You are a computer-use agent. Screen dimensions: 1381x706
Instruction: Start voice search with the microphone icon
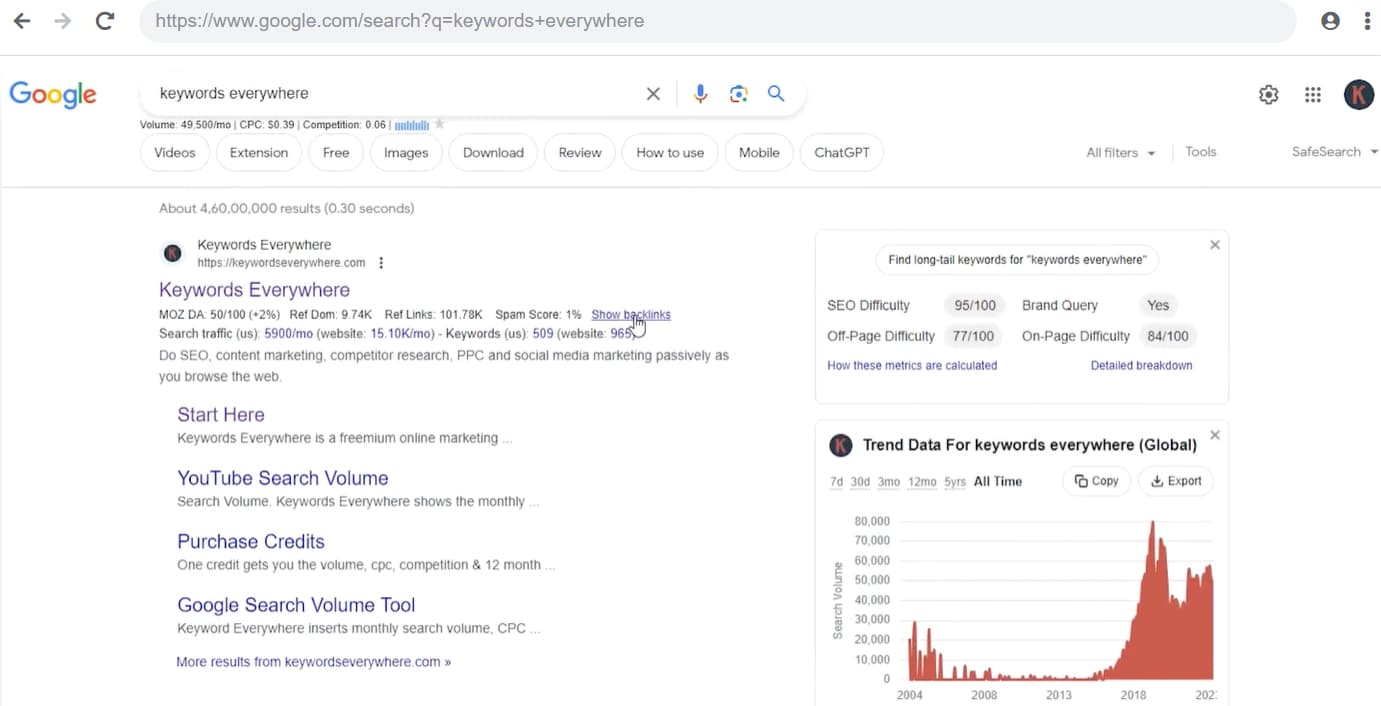[700, 94]
